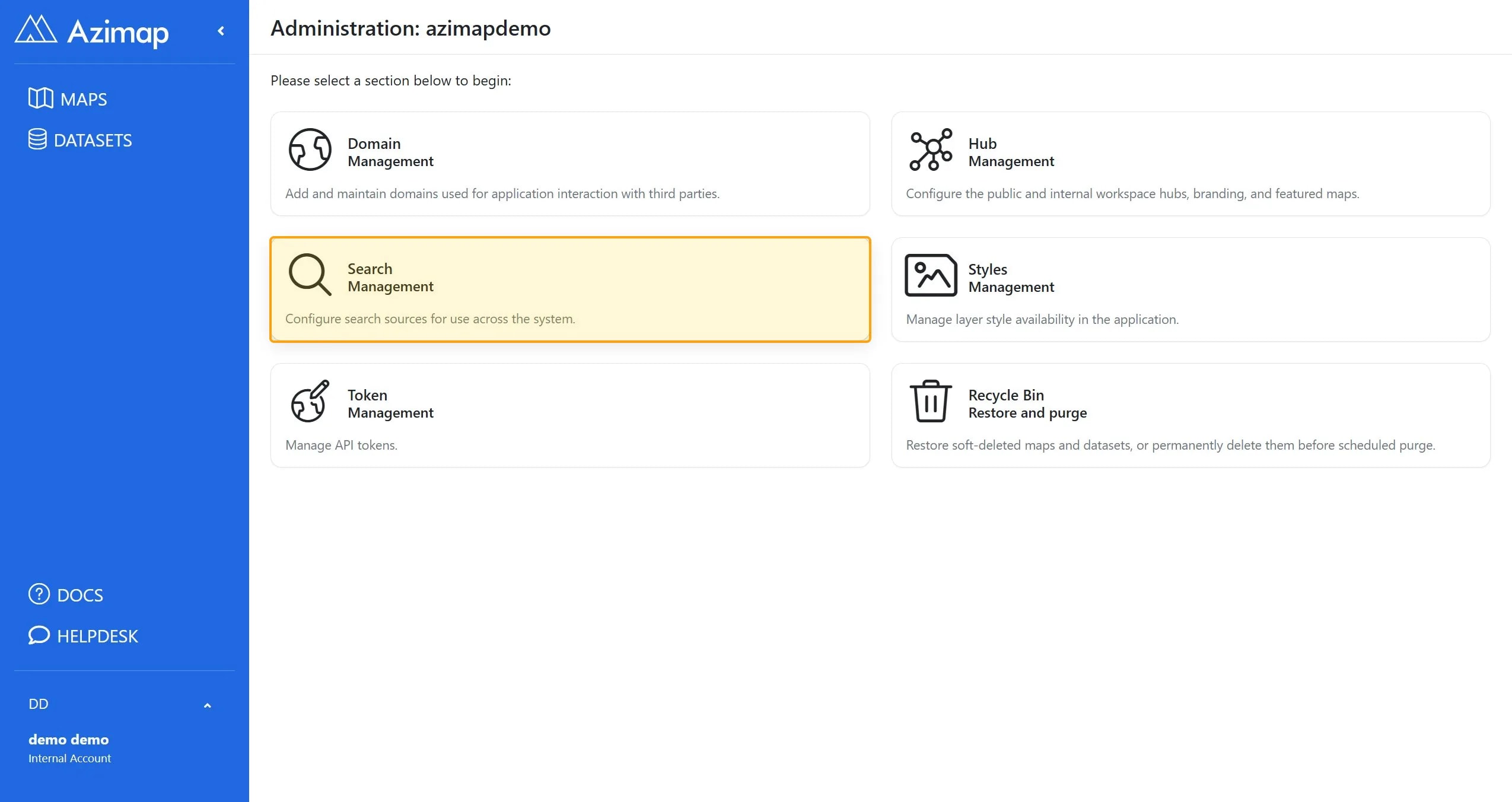
Task: Click the Token Management globe-pencil icon
Action: pos(310,401)
